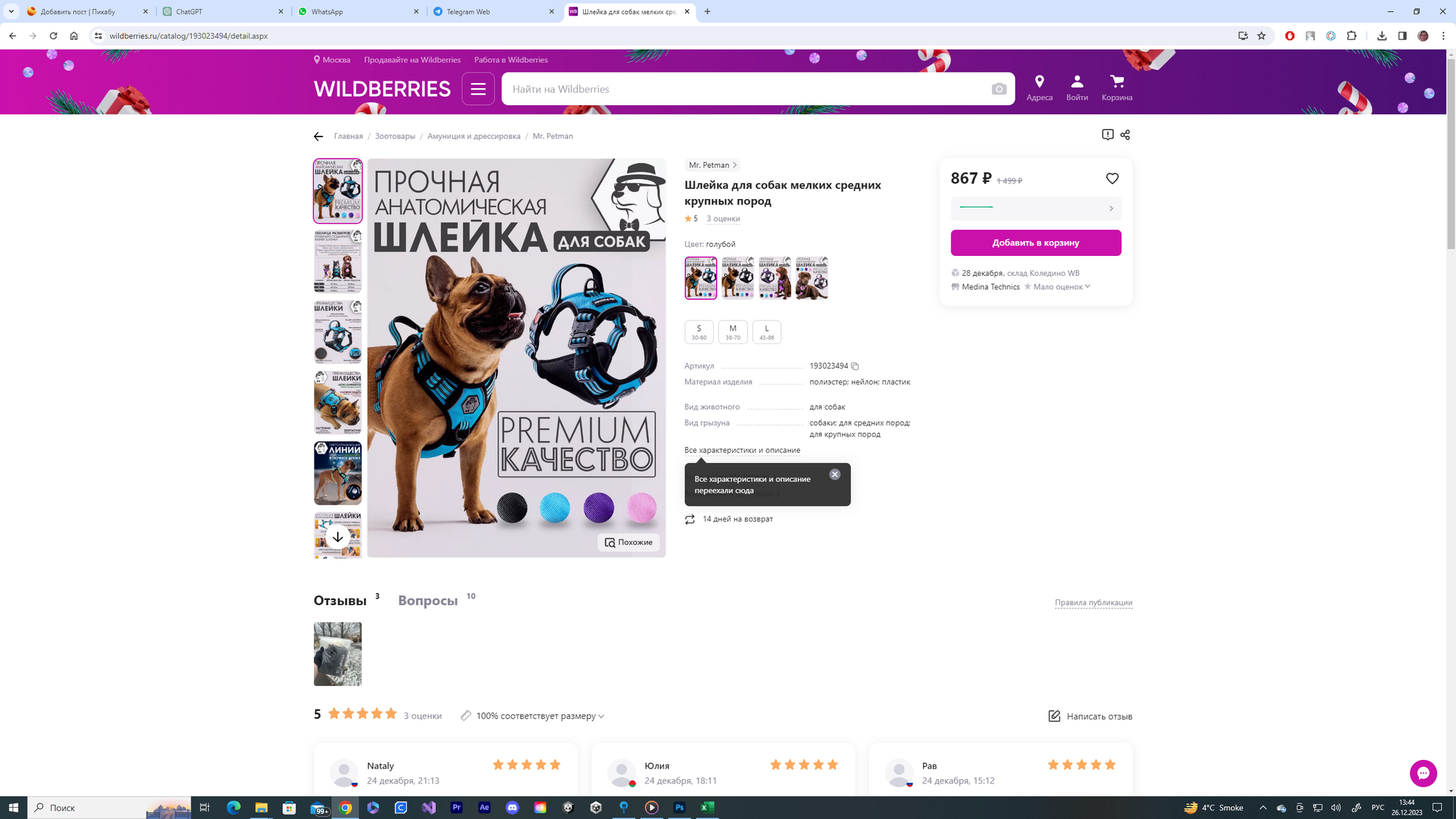Add product to favorites with heart icon

tap(1112, 178)
